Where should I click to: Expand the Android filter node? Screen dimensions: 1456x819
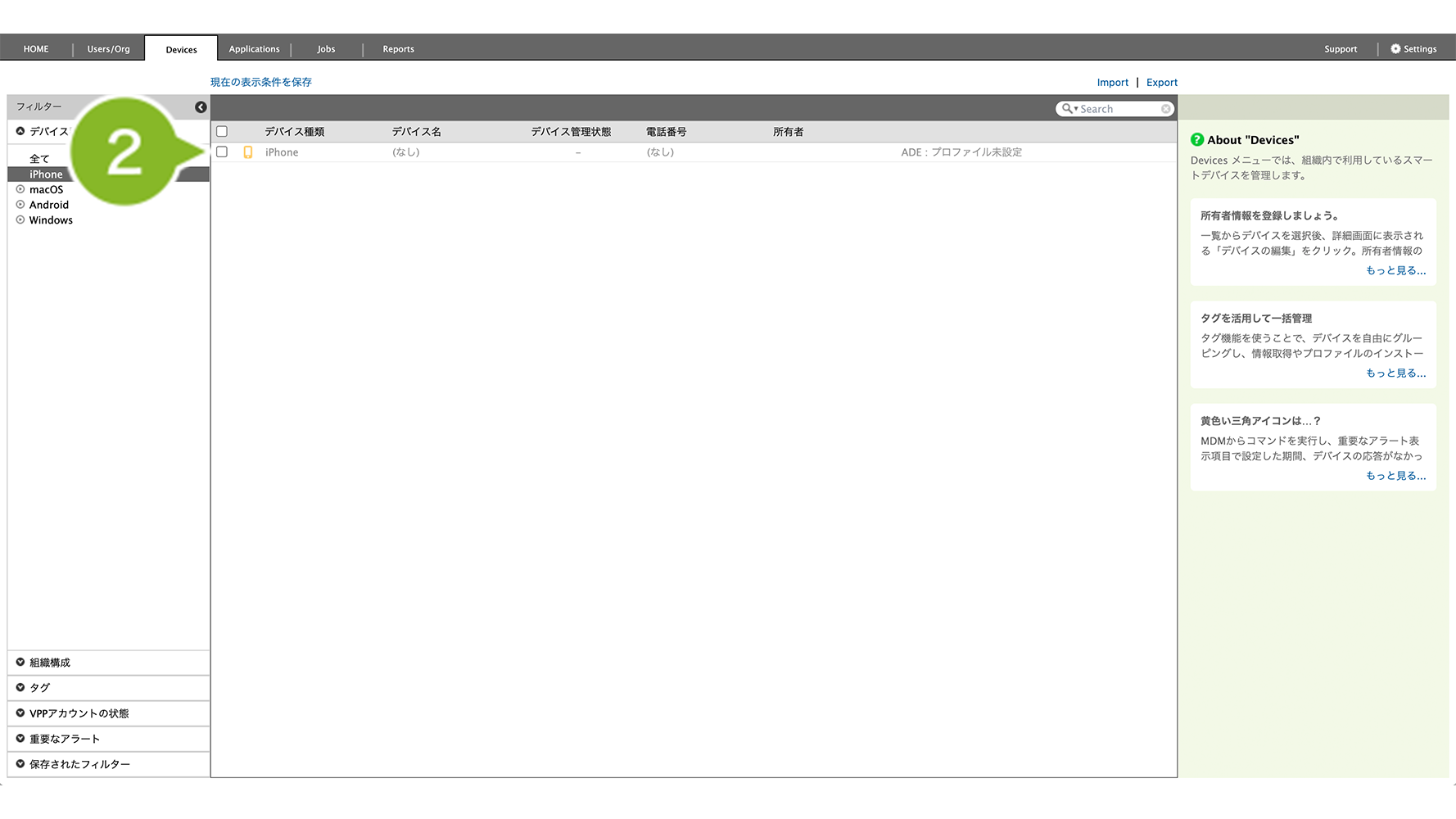pyautogui.click(x=20, y=205)
